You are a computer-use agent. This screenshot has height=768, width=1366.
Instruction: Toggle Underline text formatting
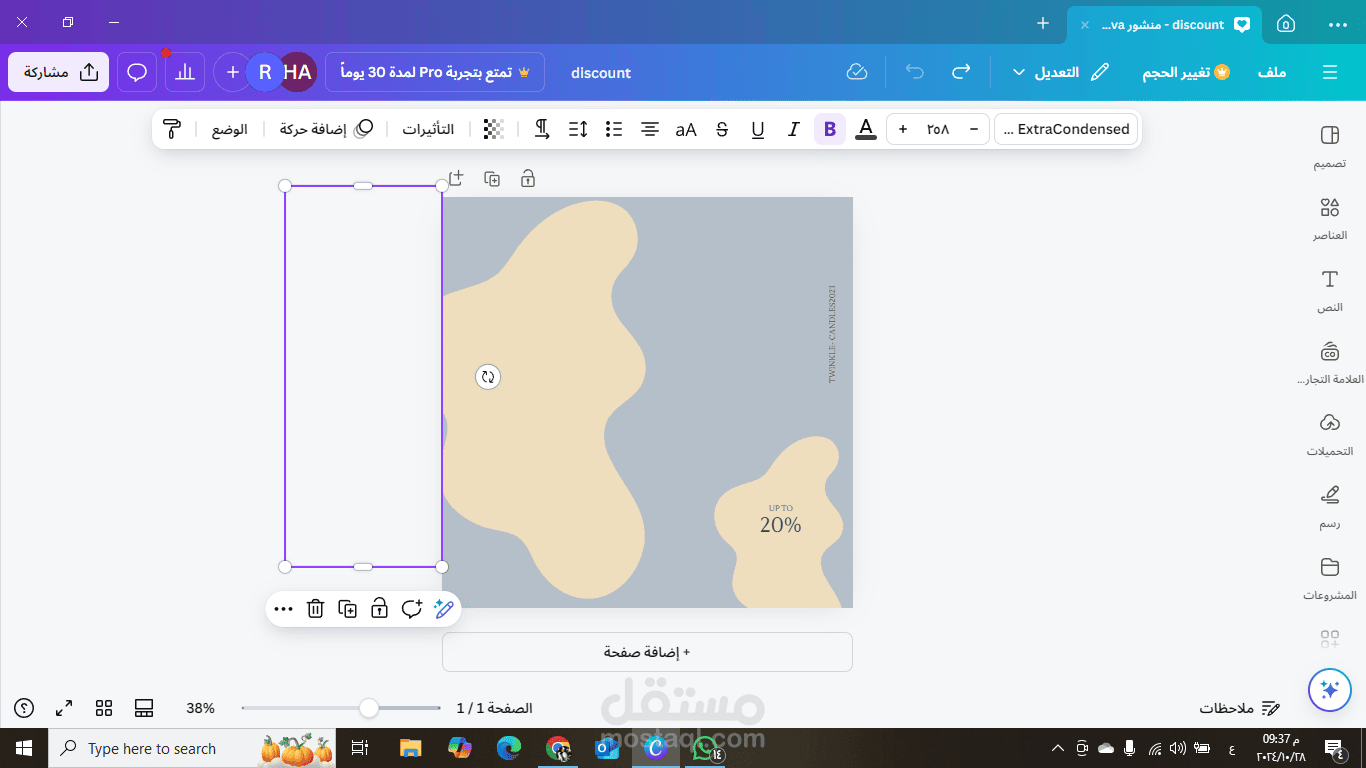pos(758,129)
